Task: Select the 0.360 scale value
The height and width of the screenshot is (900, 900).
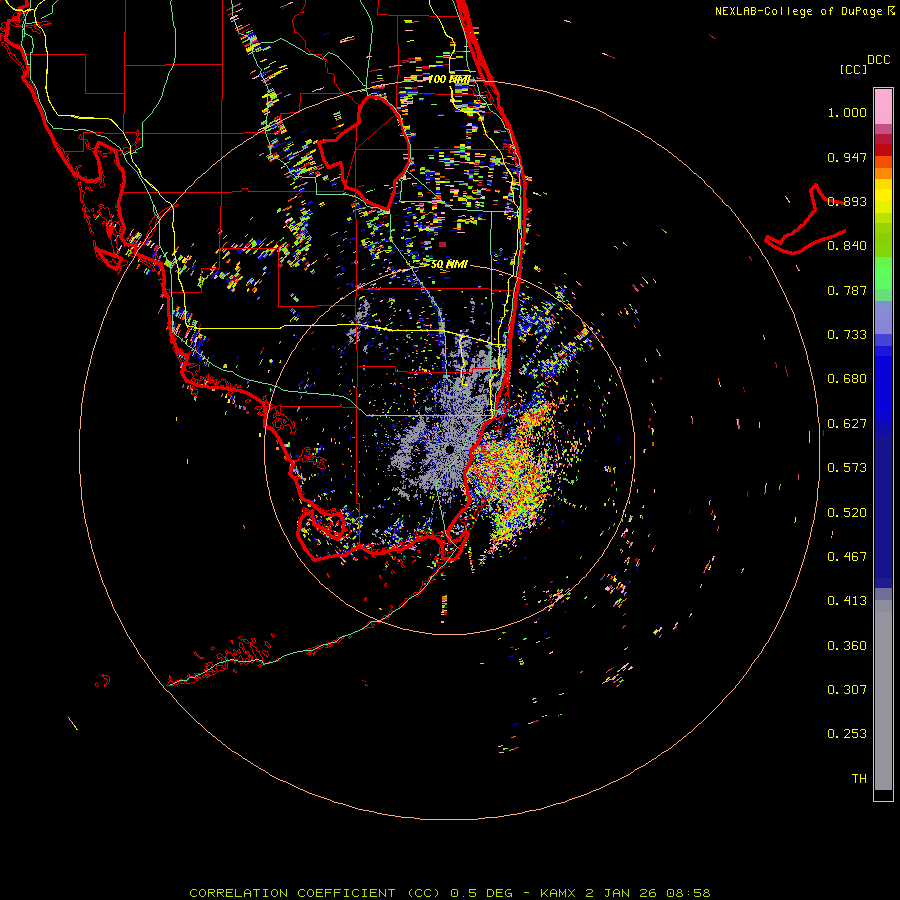Action: (847, 646)
